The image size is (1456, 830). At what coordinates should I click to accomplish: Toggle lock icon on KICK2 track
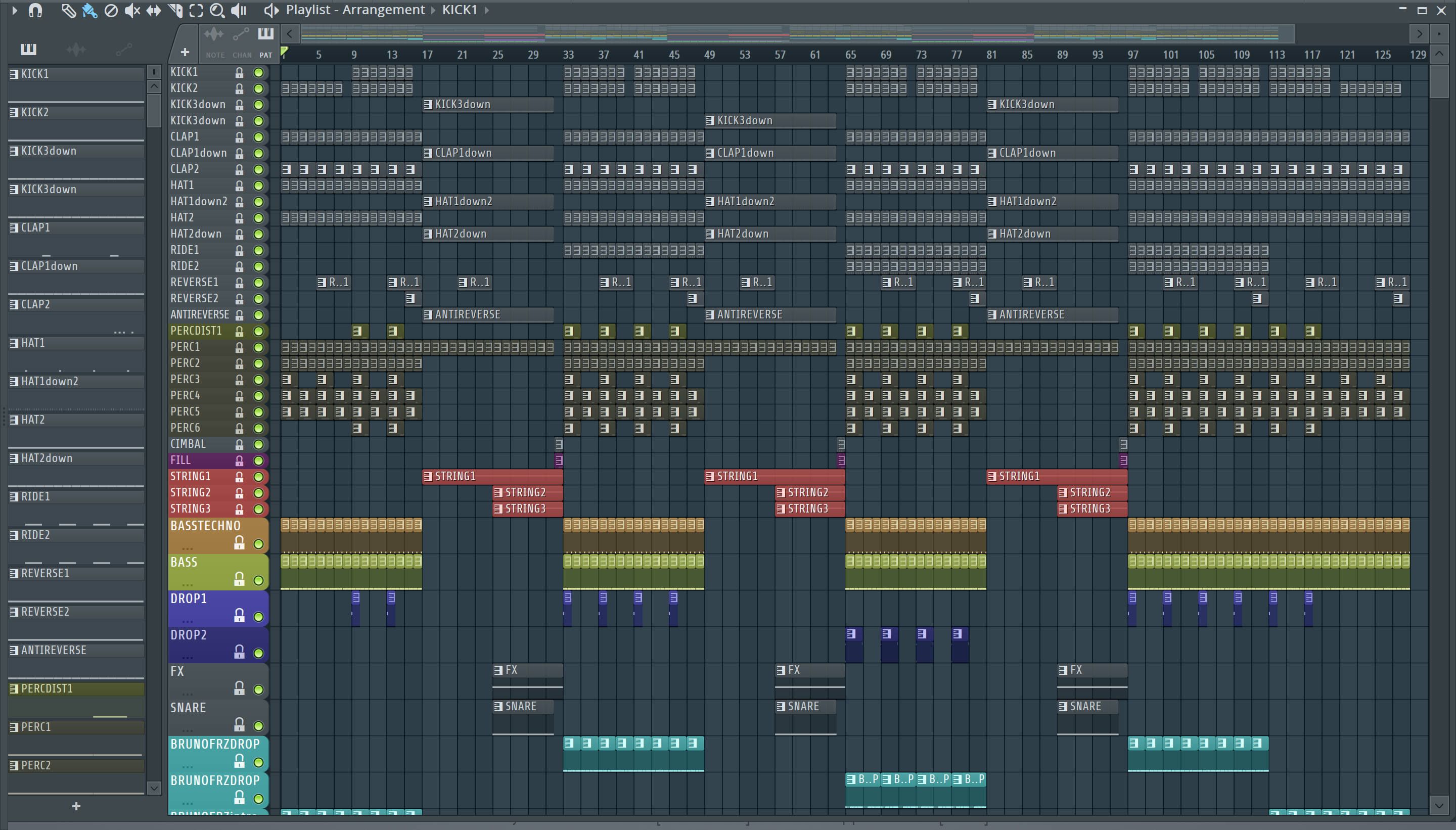coord(240,89)
